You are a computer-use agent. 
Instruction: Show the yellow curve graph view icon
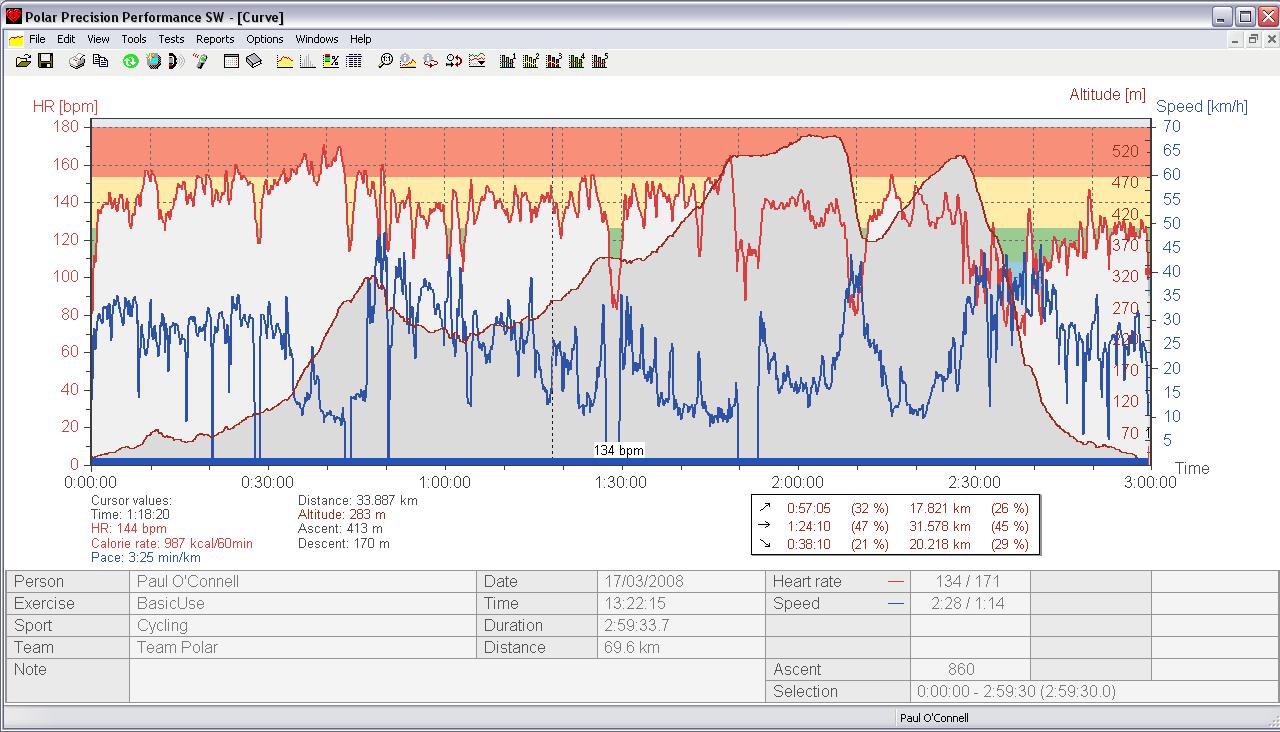coord(285,61)
